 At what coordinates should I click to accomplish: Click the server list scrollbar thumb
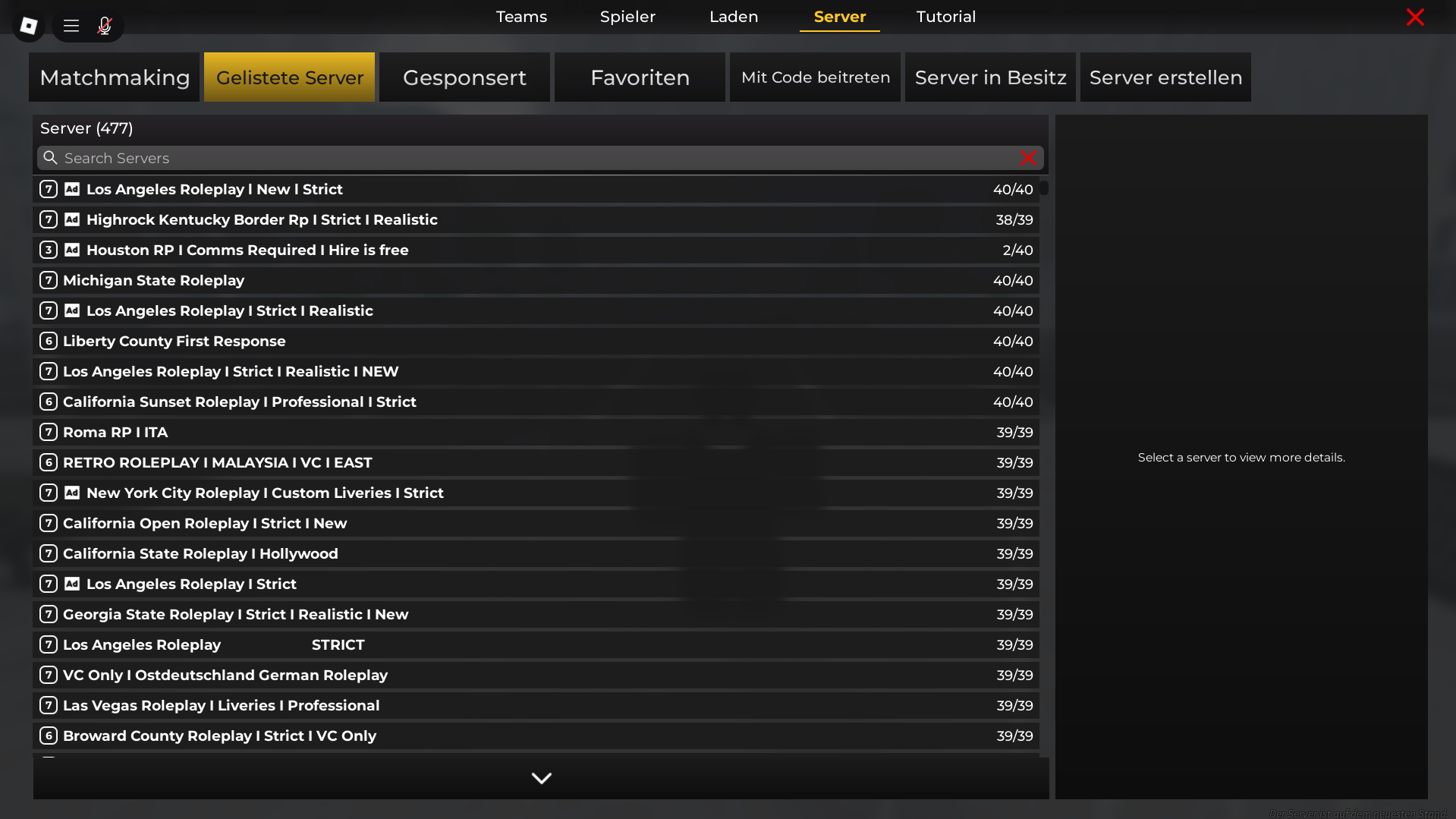1044,187
